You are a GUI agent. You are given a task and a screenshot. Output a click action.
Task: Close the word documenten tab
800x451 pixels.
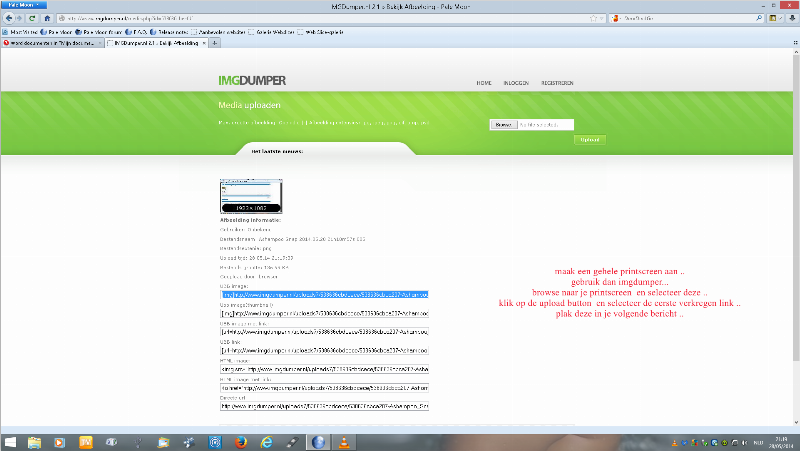tap(99, 43)
